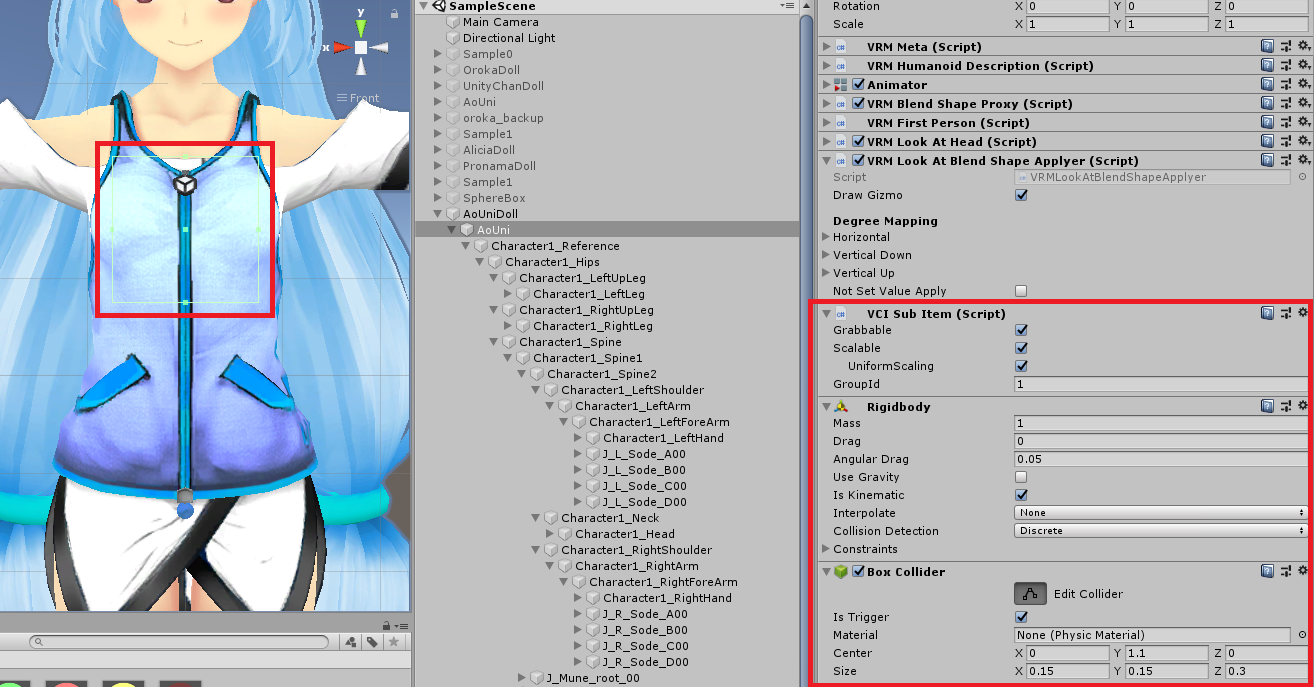Disable VRM Blend Shape Proxy checkbox
The image size is (1314, 687).
858,104
